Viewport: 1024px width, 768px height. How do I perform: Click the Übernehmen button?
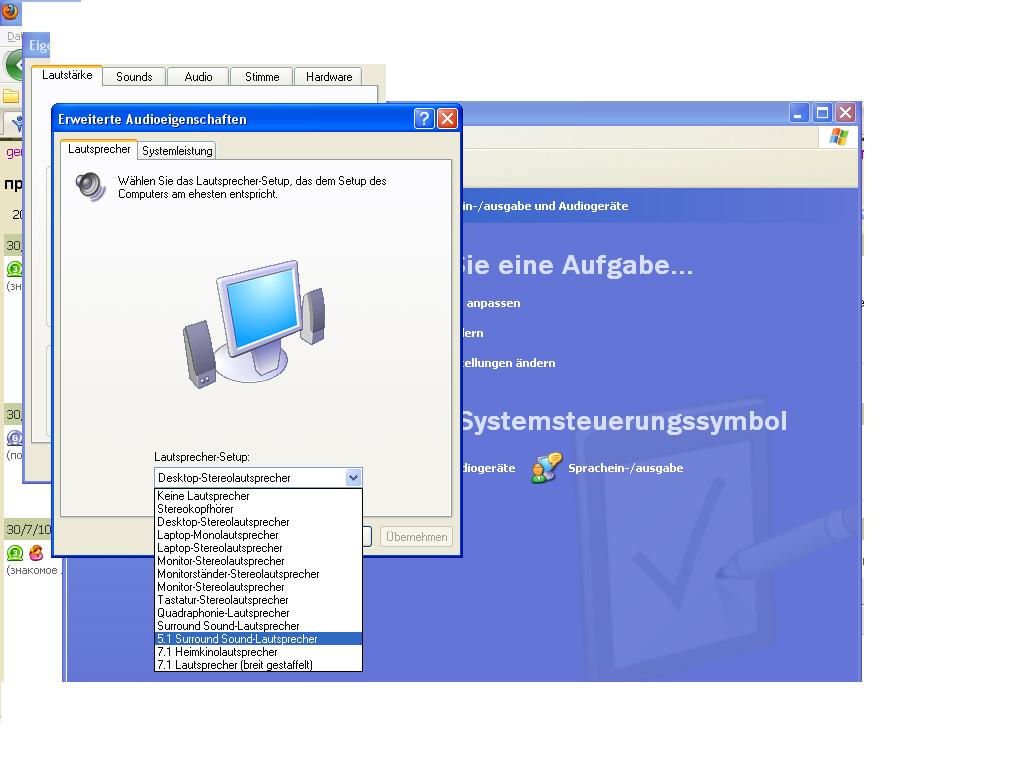pos(416,537)
